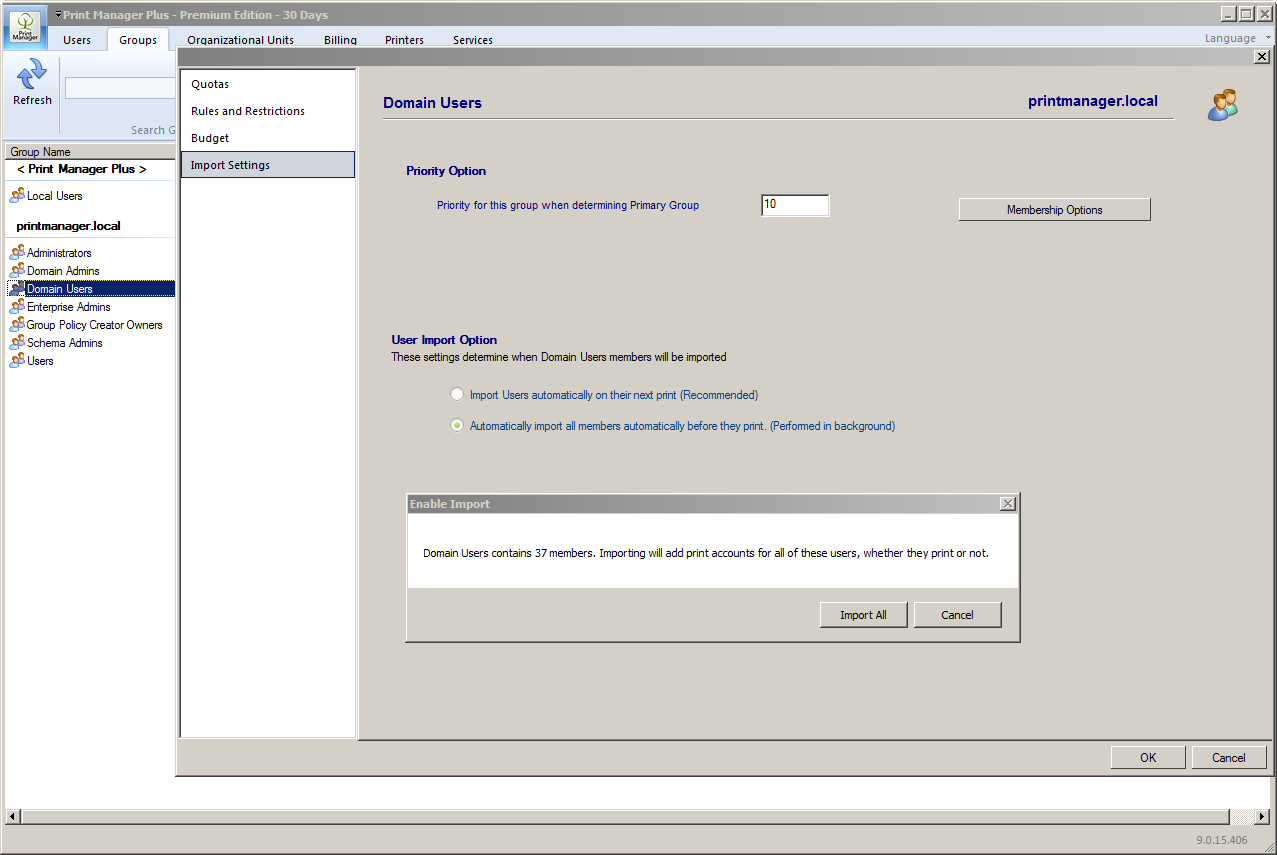The height and width of the screenshot is (855, 1277).
Task: Click the horizontal scrollbar right arrow
Action: (x=1262, y=817)
